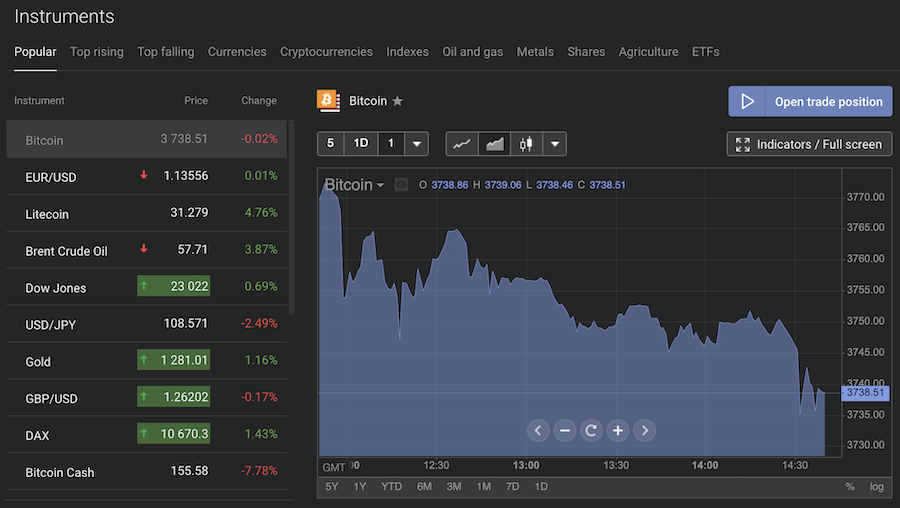Switch to the Top rising tab
The width and height of the screenshot is (900, 508).
(96, 52)
